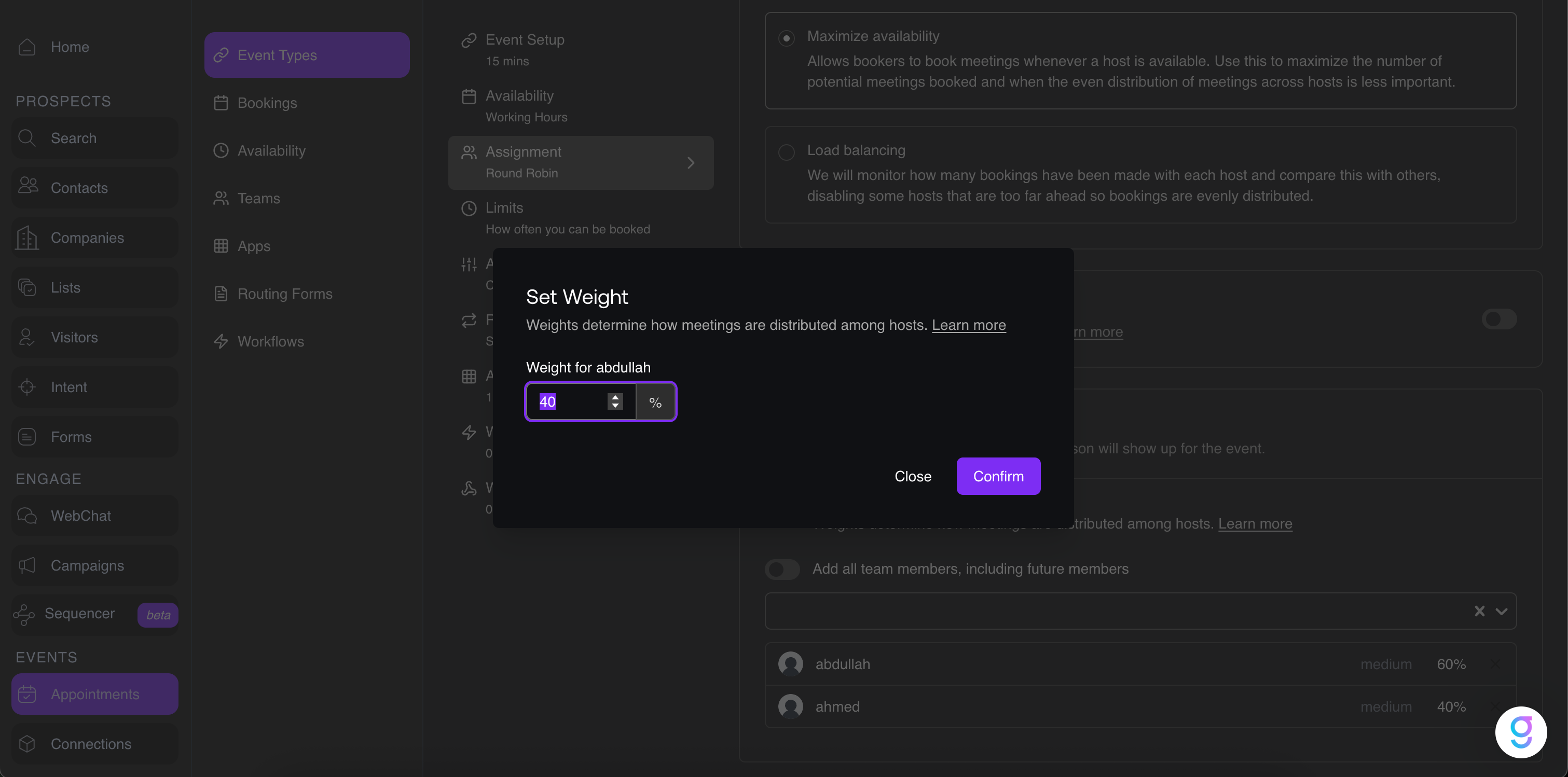Toggle Add all team members switch
The width and height of the screenshot is (1568, 777).
782,570
